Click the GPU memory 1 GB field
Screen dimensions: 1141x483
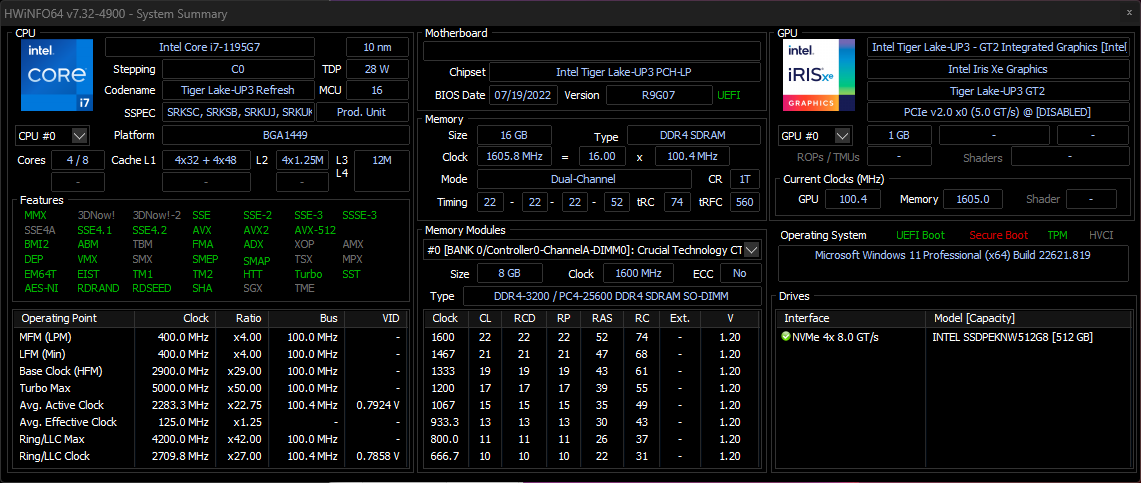pos(899,135)
